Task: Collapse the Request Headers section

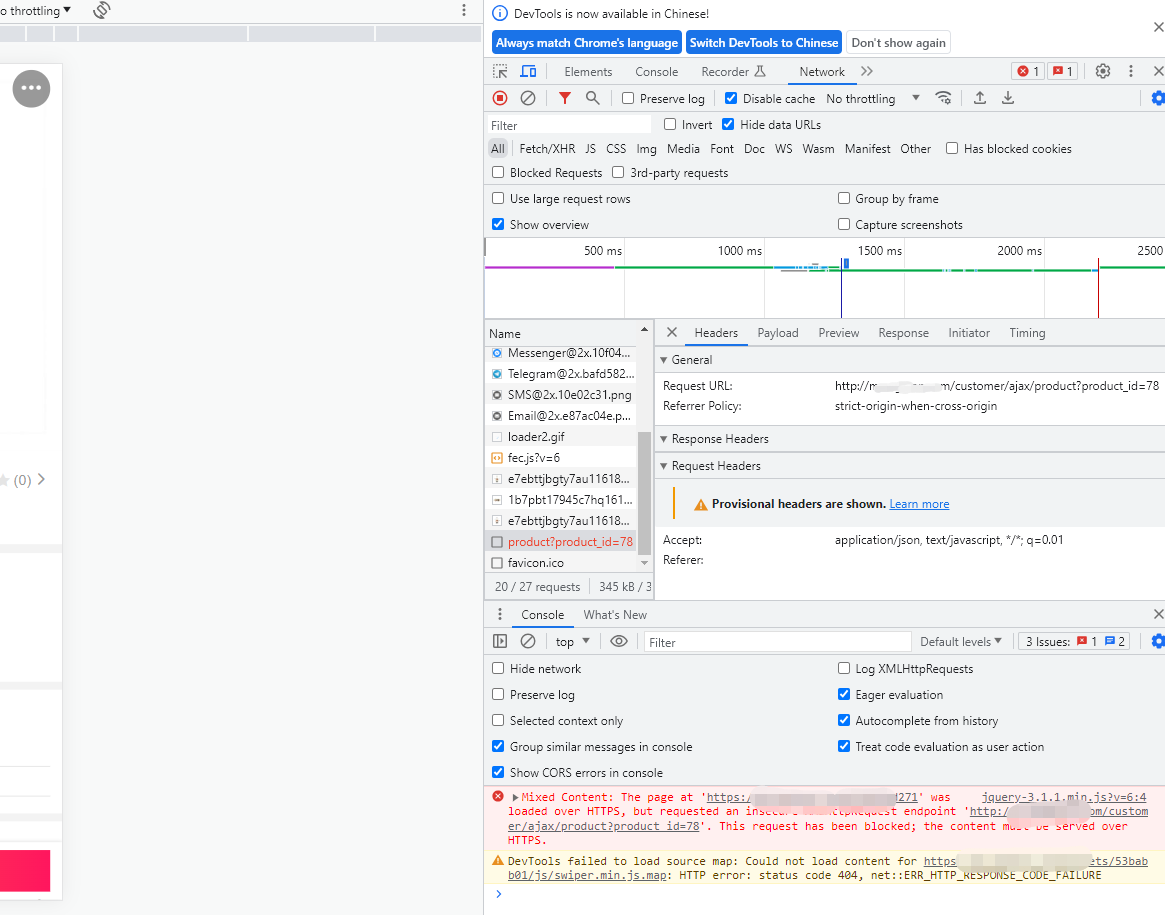Action: (x=663, y=466)
